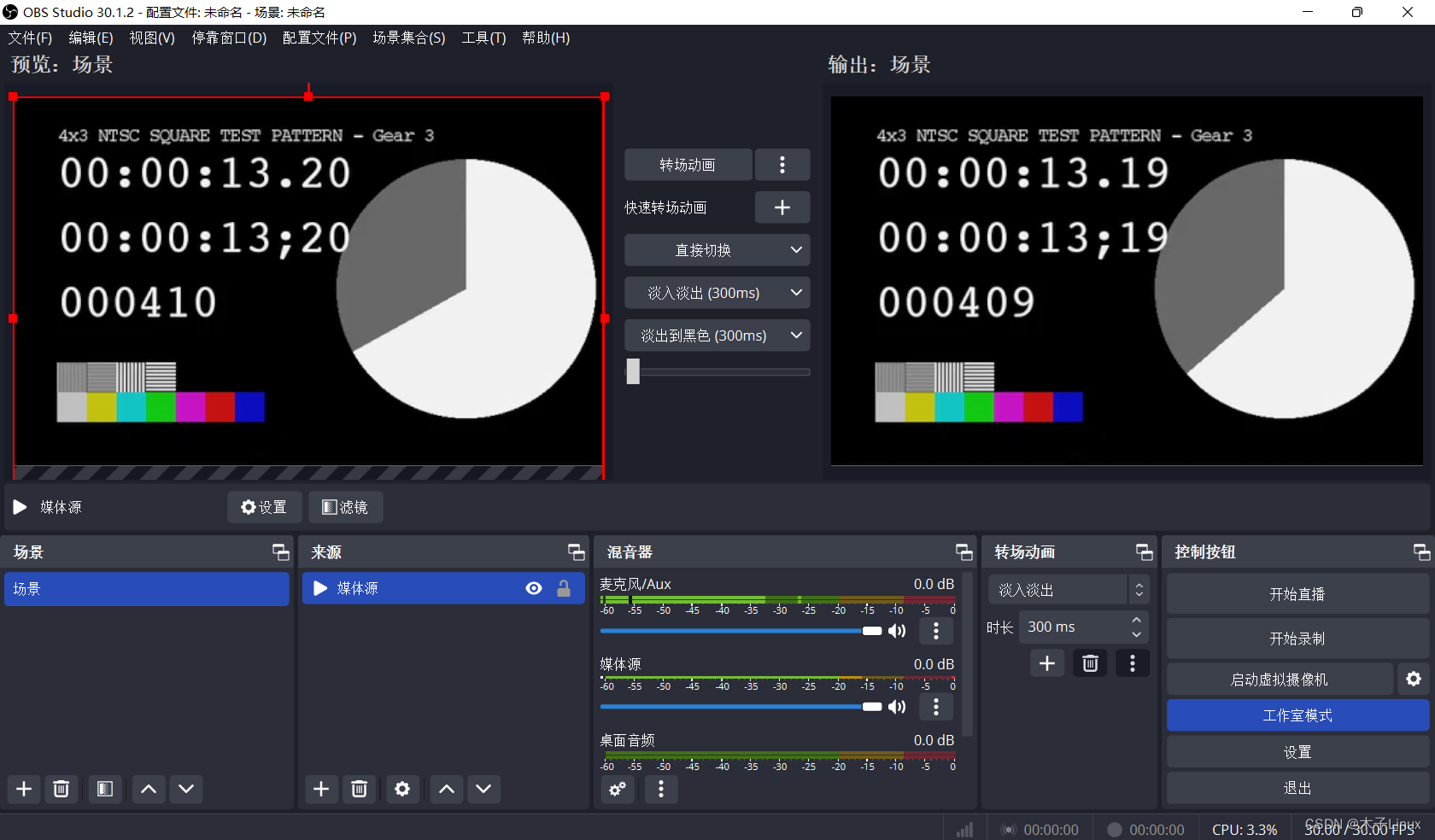The image size is (1435, 840).
Task: Pop out the Sources dock panel
Action: (577, 552)
